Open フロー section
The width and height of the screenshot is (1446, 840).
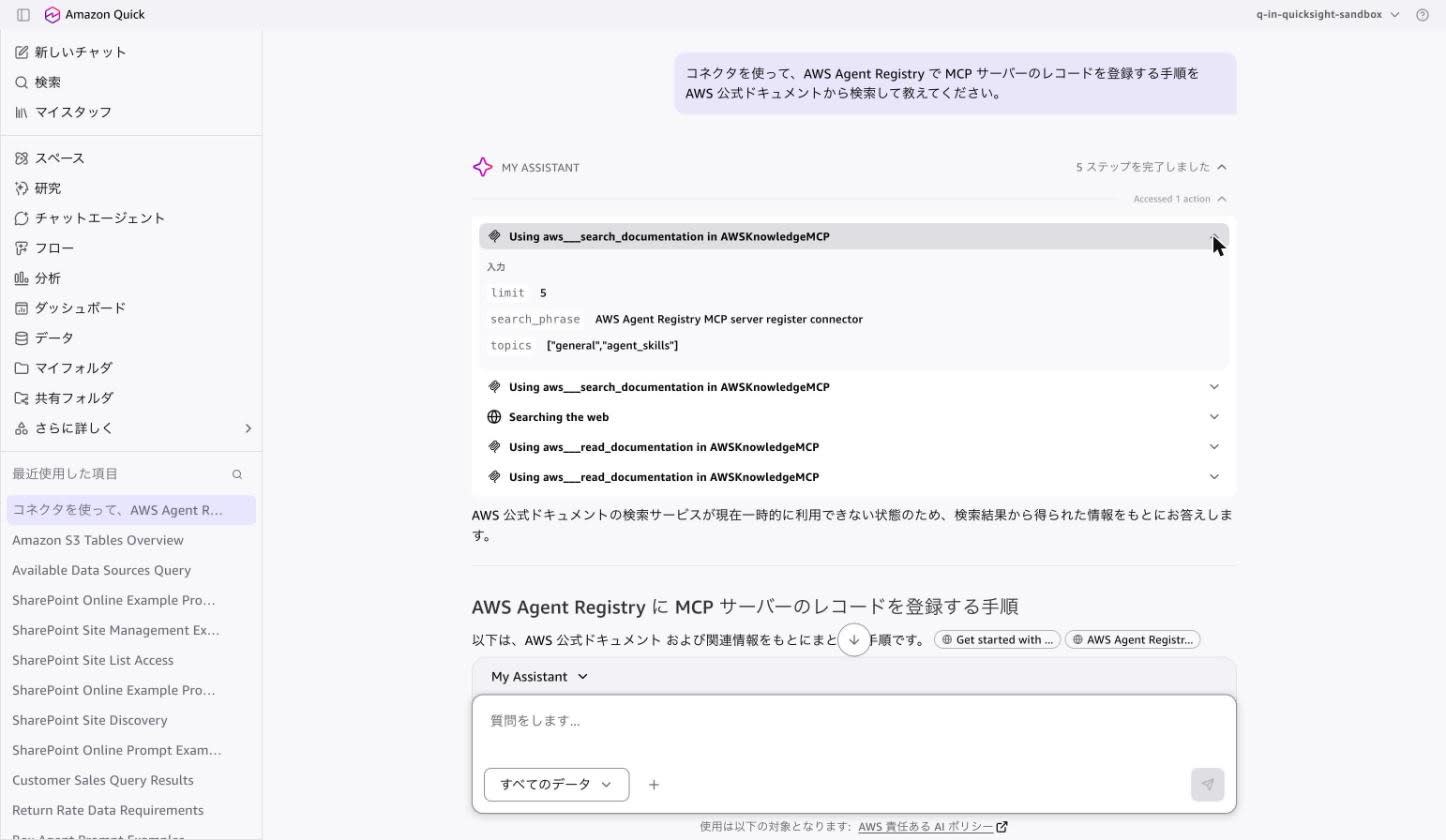[x=45, y=248]
